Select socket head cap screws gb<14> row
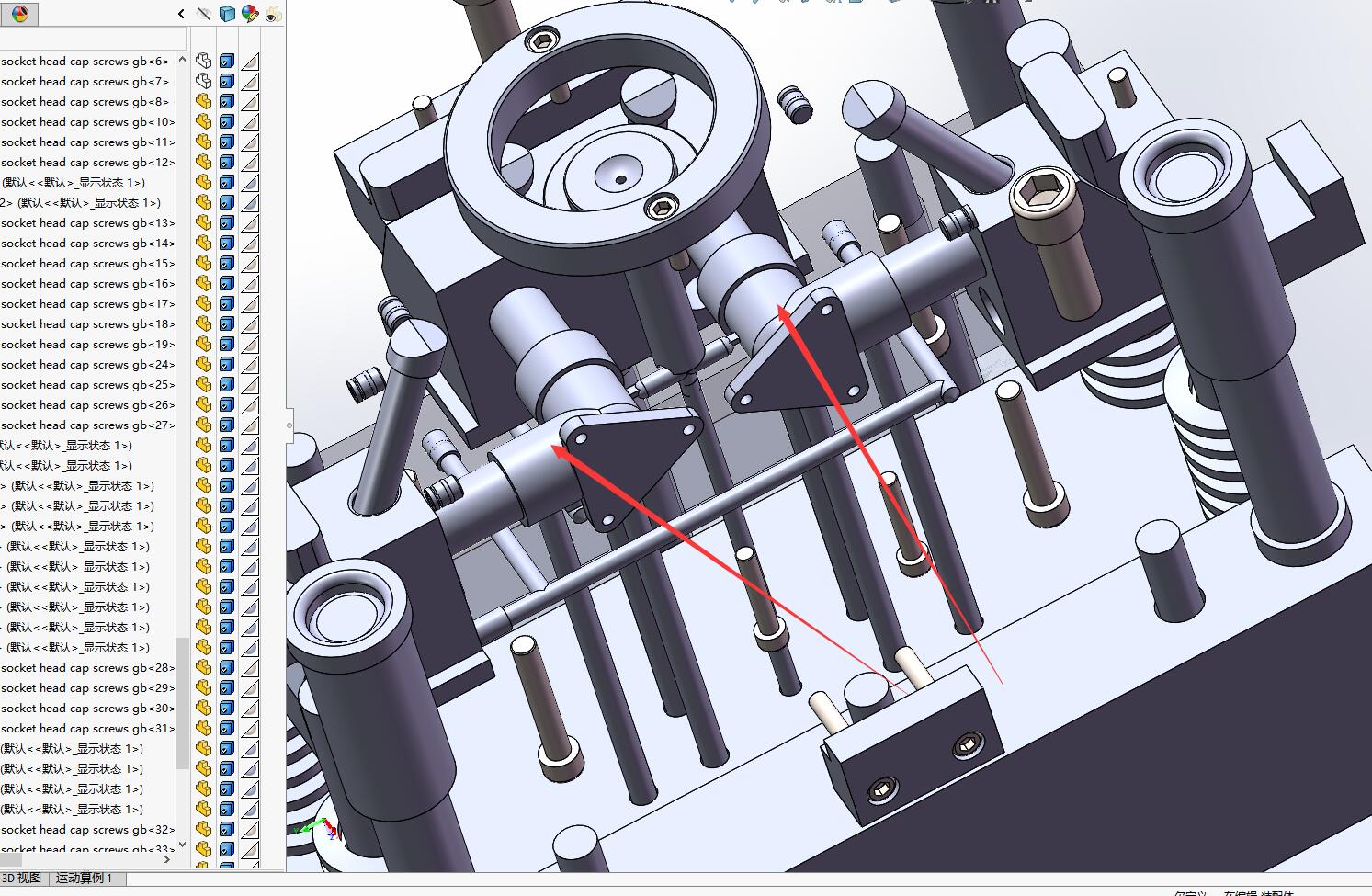The width and height of the screenshot is (1372, 896). 87,244
